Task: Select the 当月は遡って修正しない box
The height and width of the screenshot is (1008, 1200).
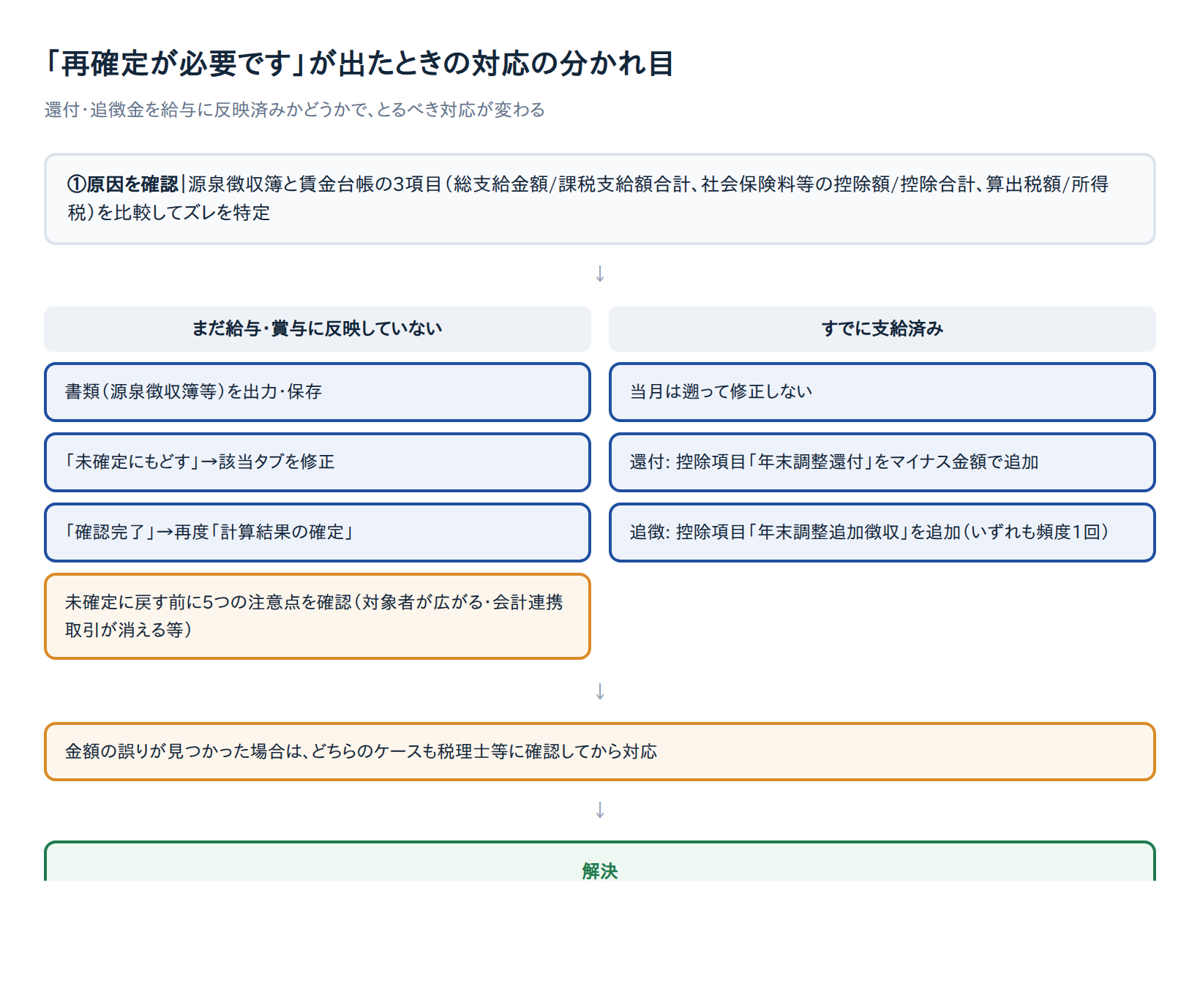Action: 882,392
